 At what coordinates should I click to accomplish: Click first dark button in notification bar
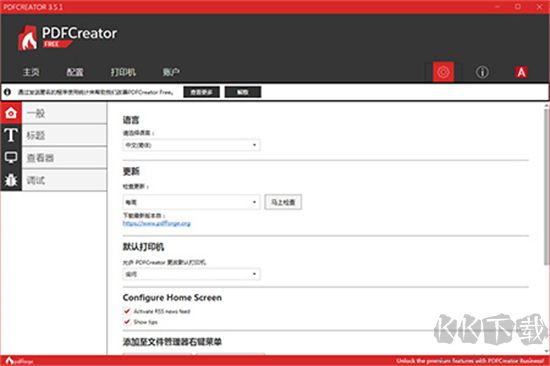201,92
